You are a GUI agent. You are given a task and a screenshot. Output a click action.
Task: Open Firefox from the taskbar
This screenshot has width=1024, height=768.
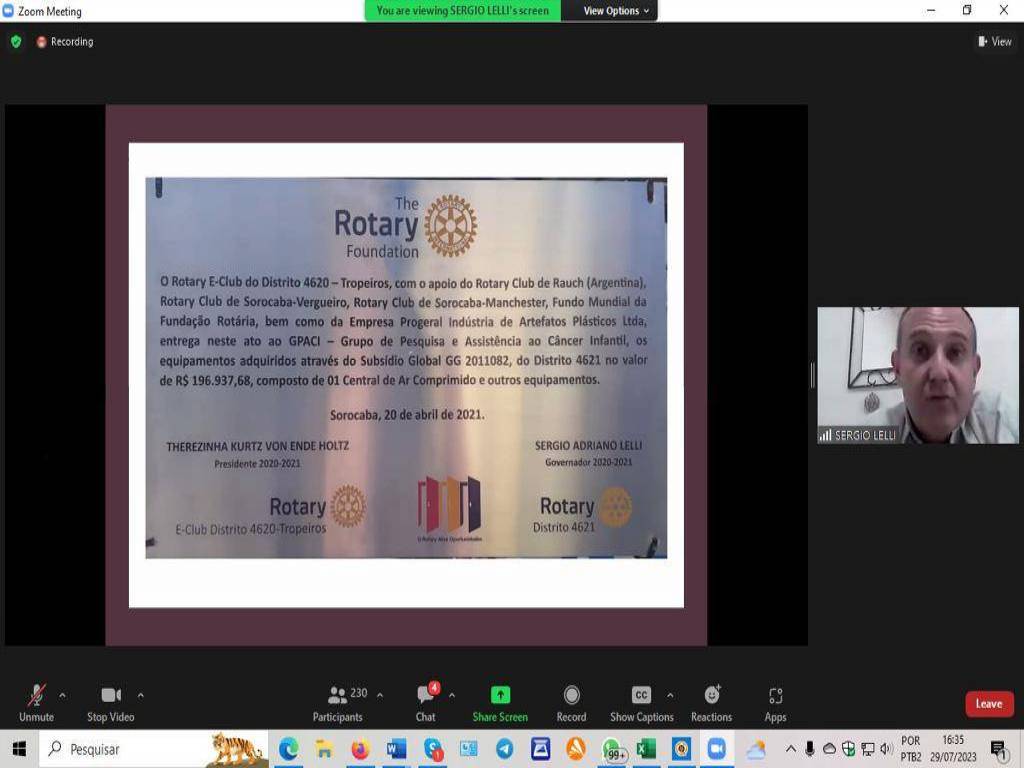[360, 749]
